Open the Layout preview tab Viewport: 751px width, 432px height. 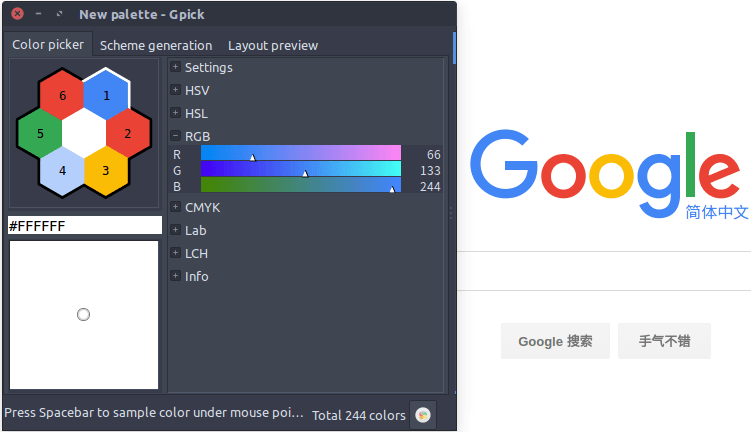click(x=273, y=45)
